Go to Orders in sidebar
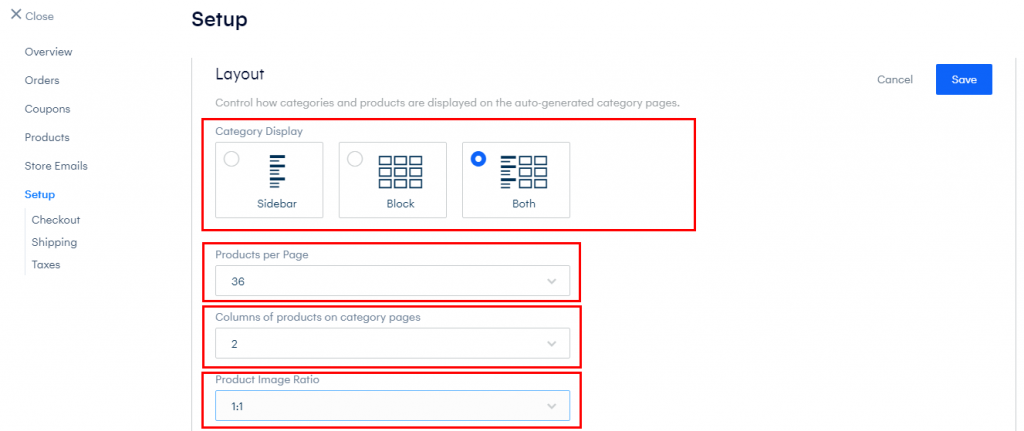 [42, 80]
